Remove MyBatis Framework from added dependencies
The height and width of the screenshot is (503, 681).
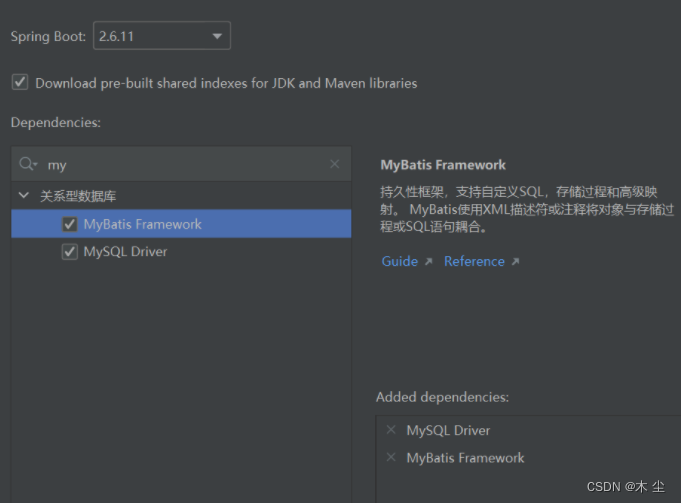[391, 457]
